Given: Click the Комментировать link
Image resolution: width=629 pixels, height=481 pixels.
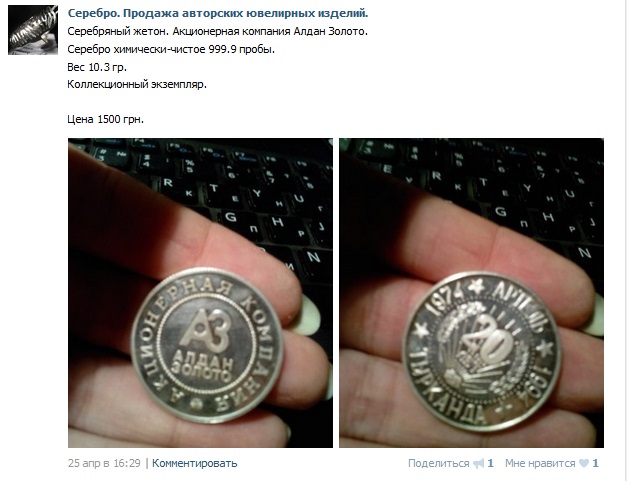Looking at the screenshot, I should point(195,463).
